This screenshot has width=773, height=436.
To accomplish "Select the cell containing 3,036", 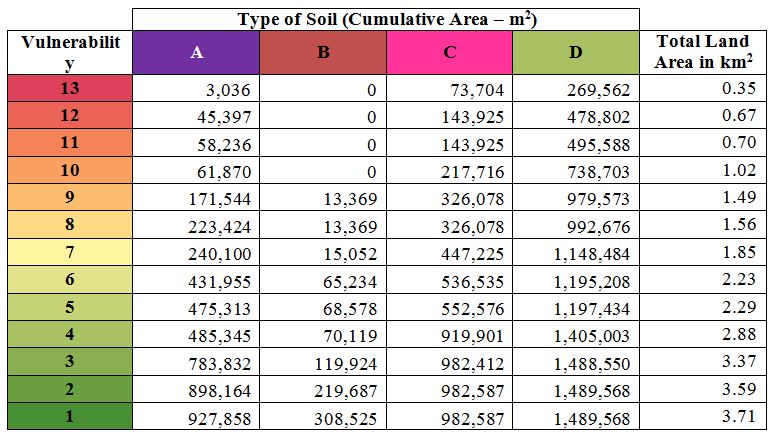I will (x=196, y=90).
